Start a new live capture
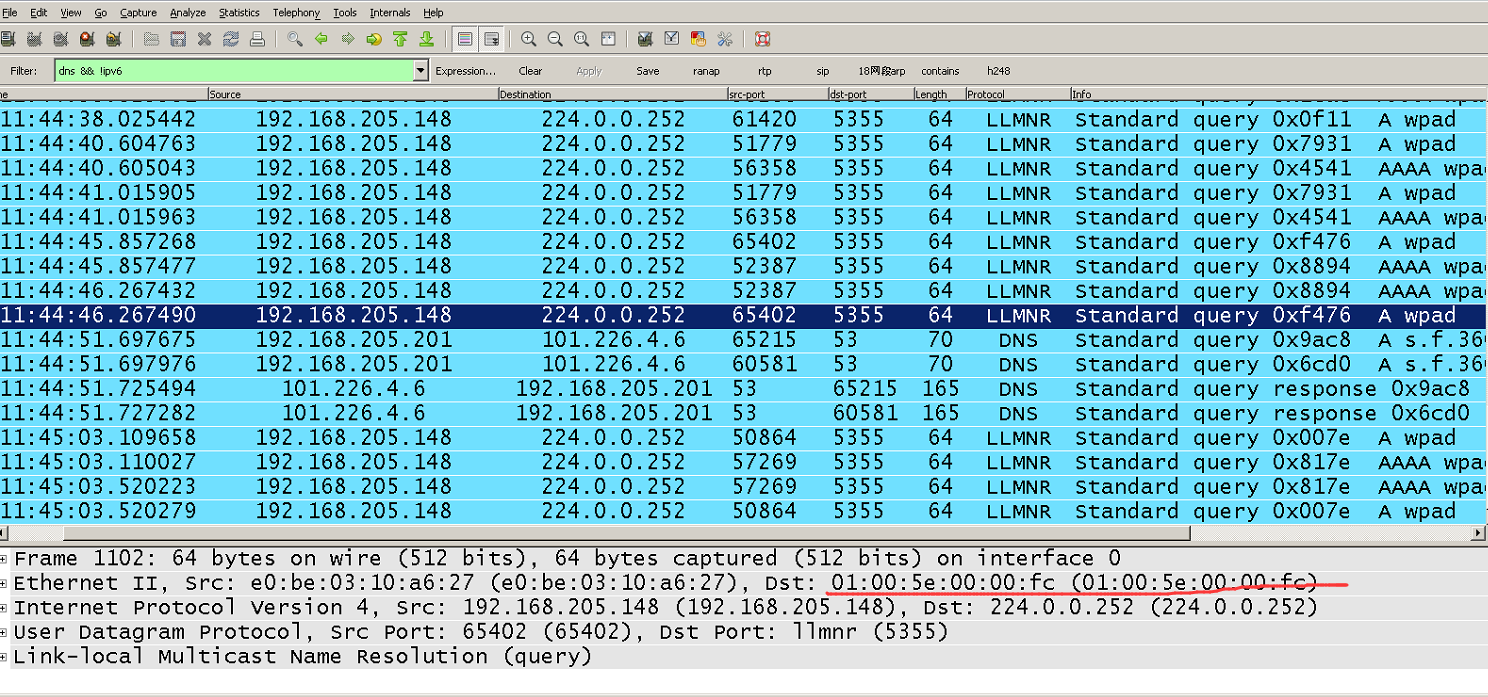1488x697 pixels. click(x=60, y=39)
